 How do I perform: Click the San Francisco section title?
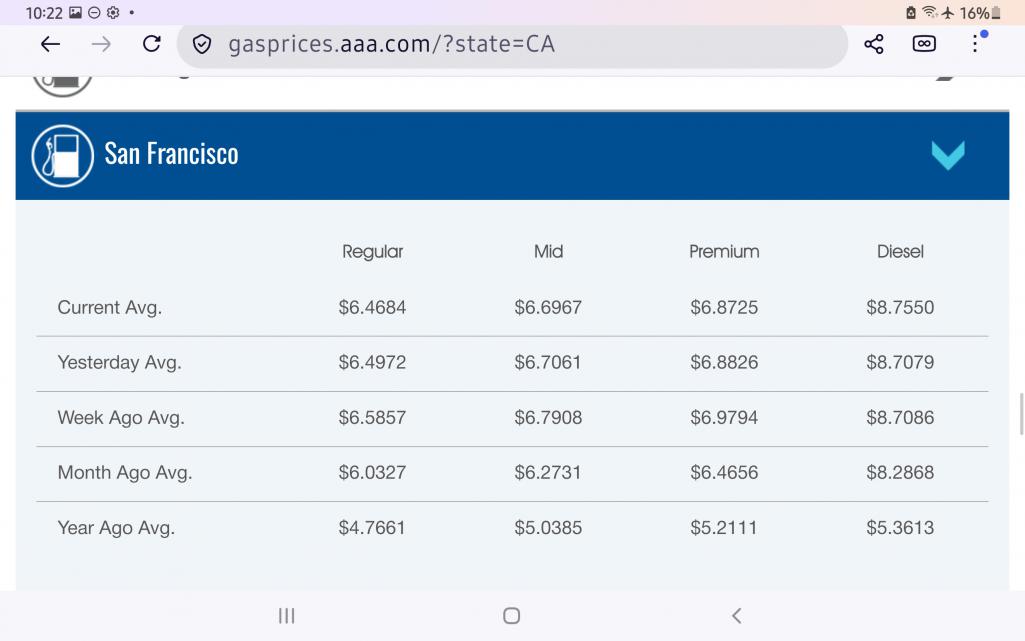click(171, 154)
